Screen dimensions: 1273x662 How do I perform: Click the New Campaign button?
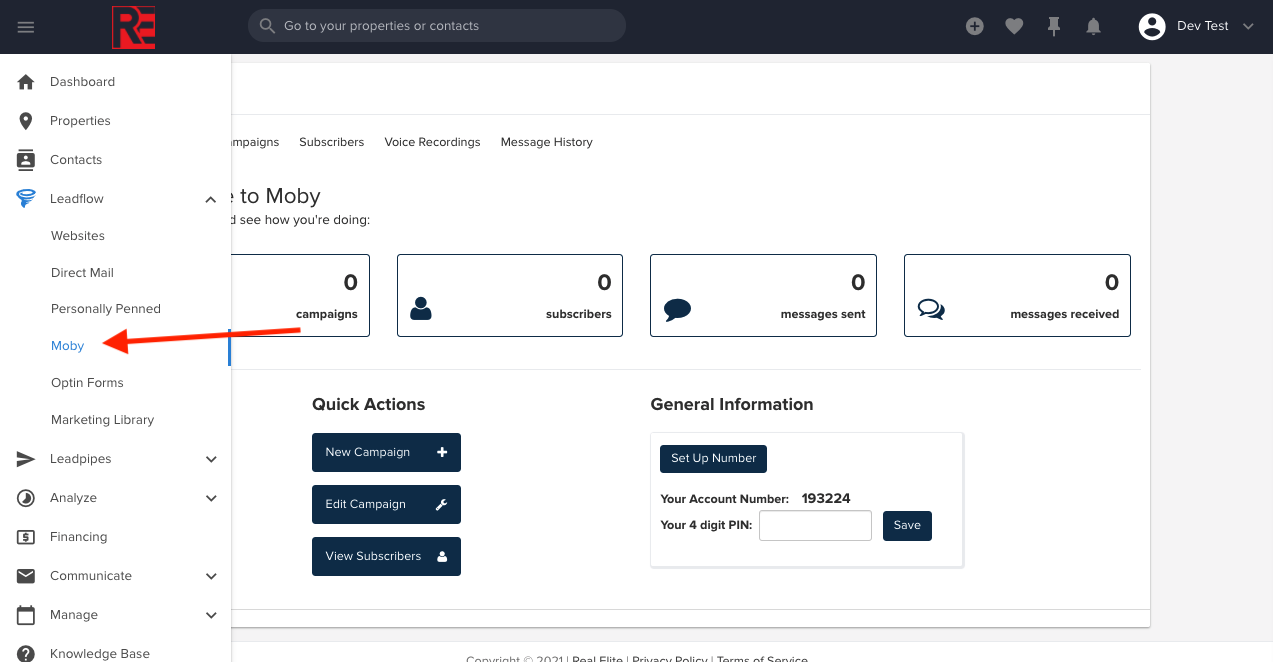click(x=386, y=452)
